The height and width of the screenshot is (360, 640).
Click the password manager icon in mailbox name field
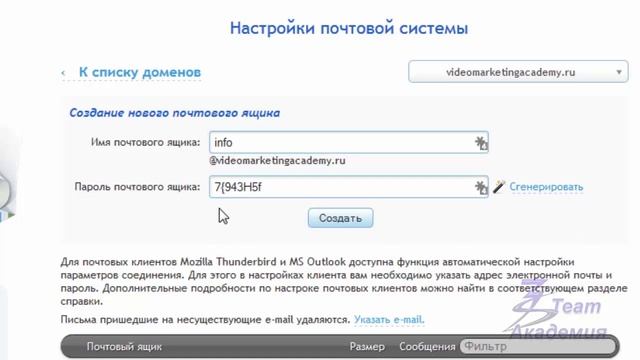[481, 143]
